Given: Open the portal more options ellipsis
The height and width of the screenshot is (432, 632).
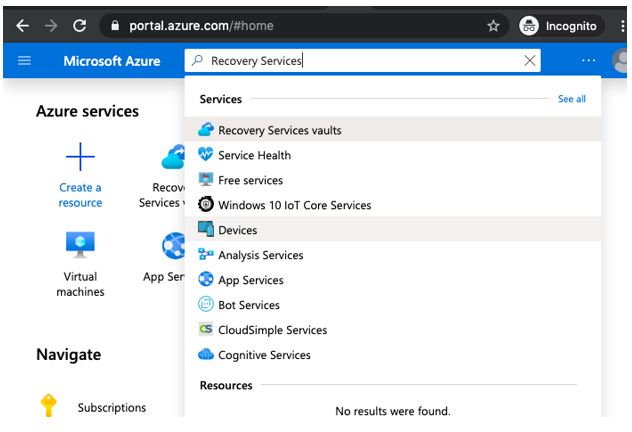Looking at the screenshot, I should click(x=588, y=61).
